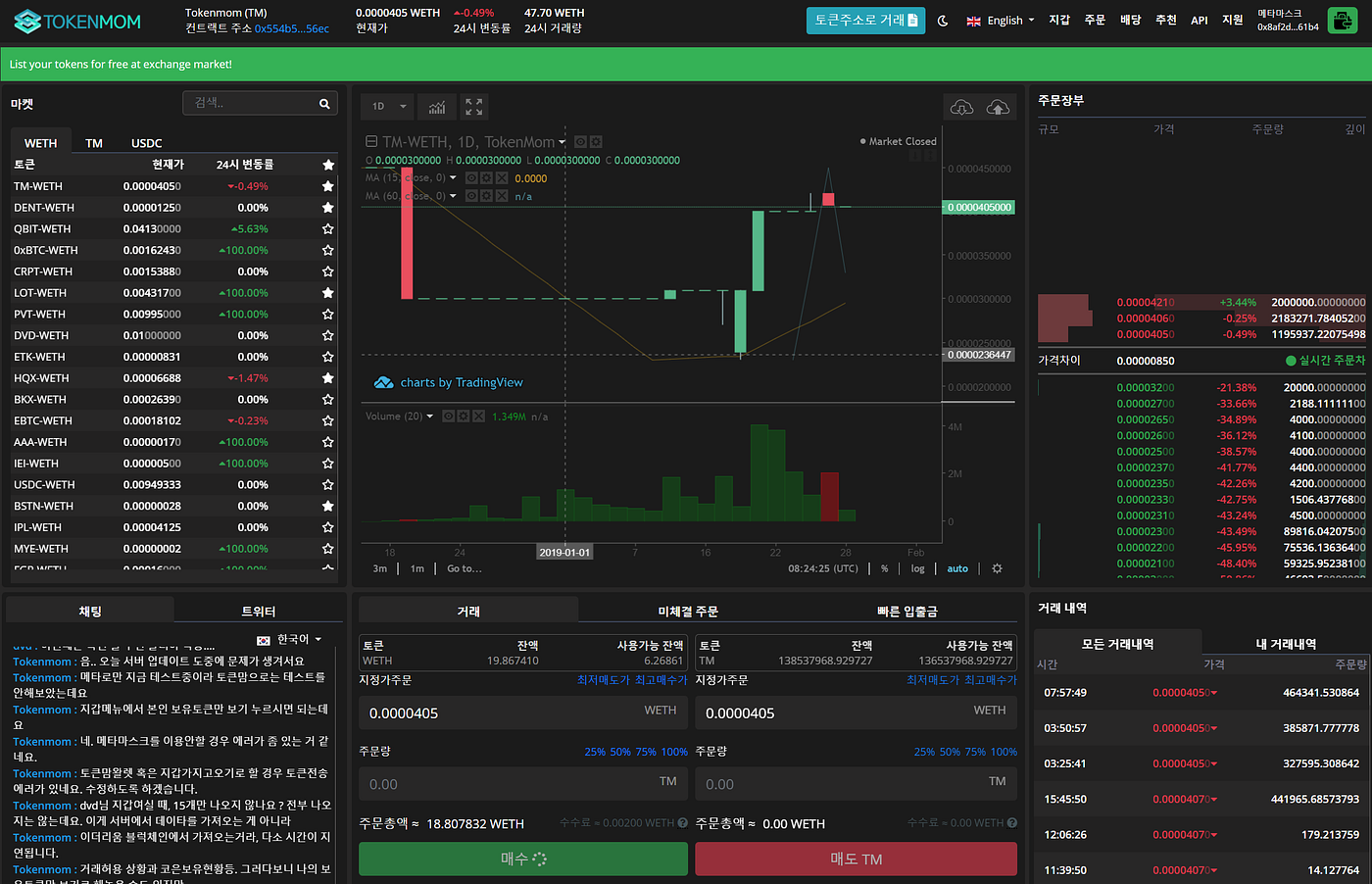Open chart indicators icon
The width and height of the screenshot is (1372, 884).
tap(437, 106)
